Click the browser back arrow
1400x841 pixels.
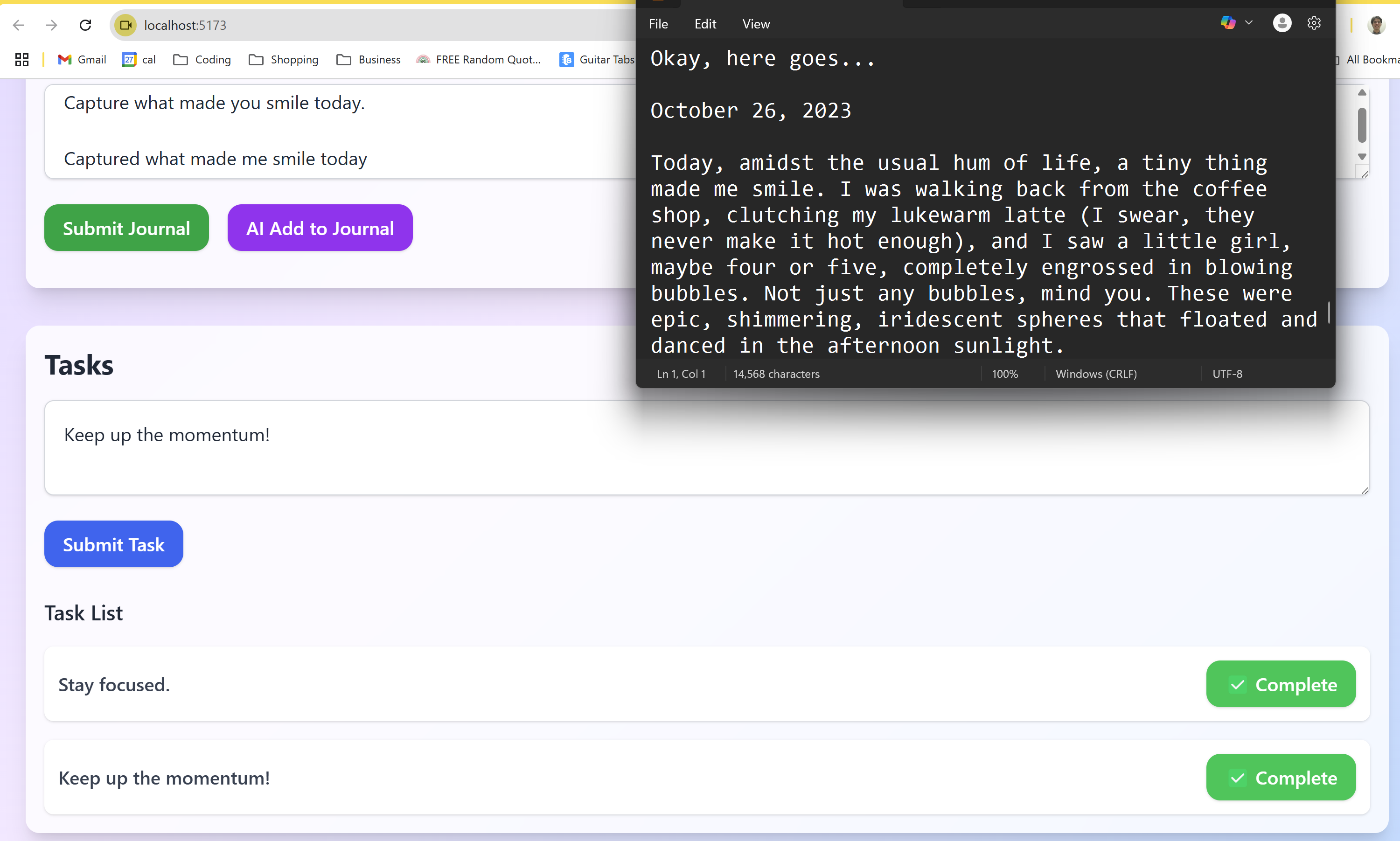pyautogui.click(x=19, y=25)
